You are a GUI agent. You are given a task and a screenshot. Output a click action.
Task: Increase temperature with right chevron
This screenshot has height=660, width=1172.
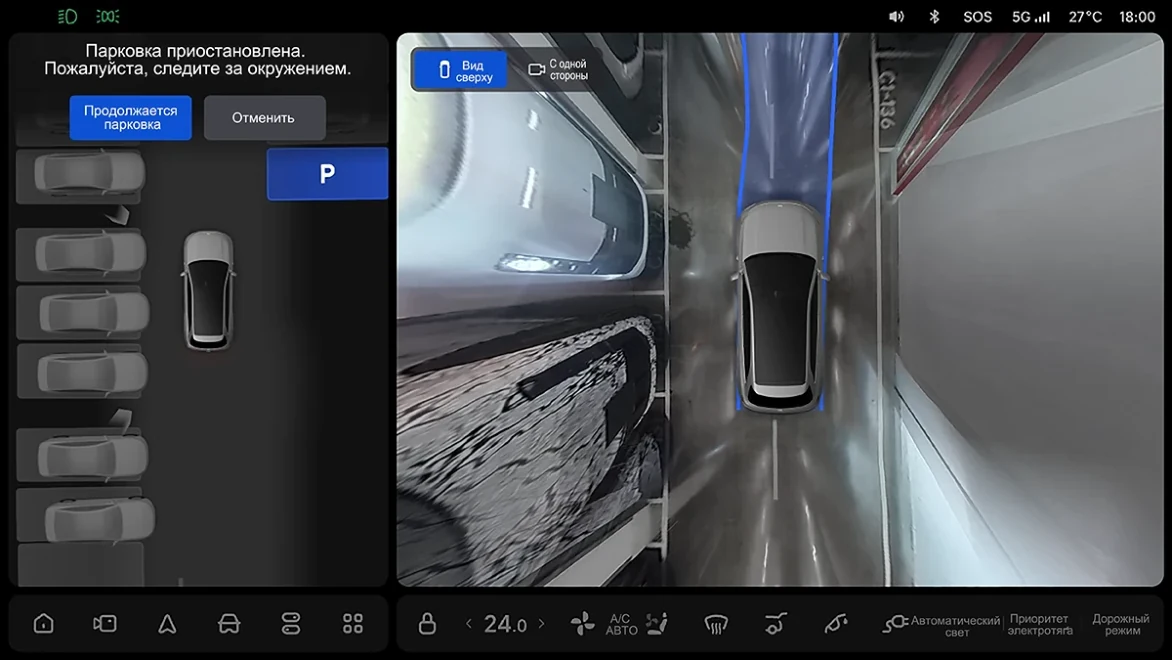click(541, 623)
